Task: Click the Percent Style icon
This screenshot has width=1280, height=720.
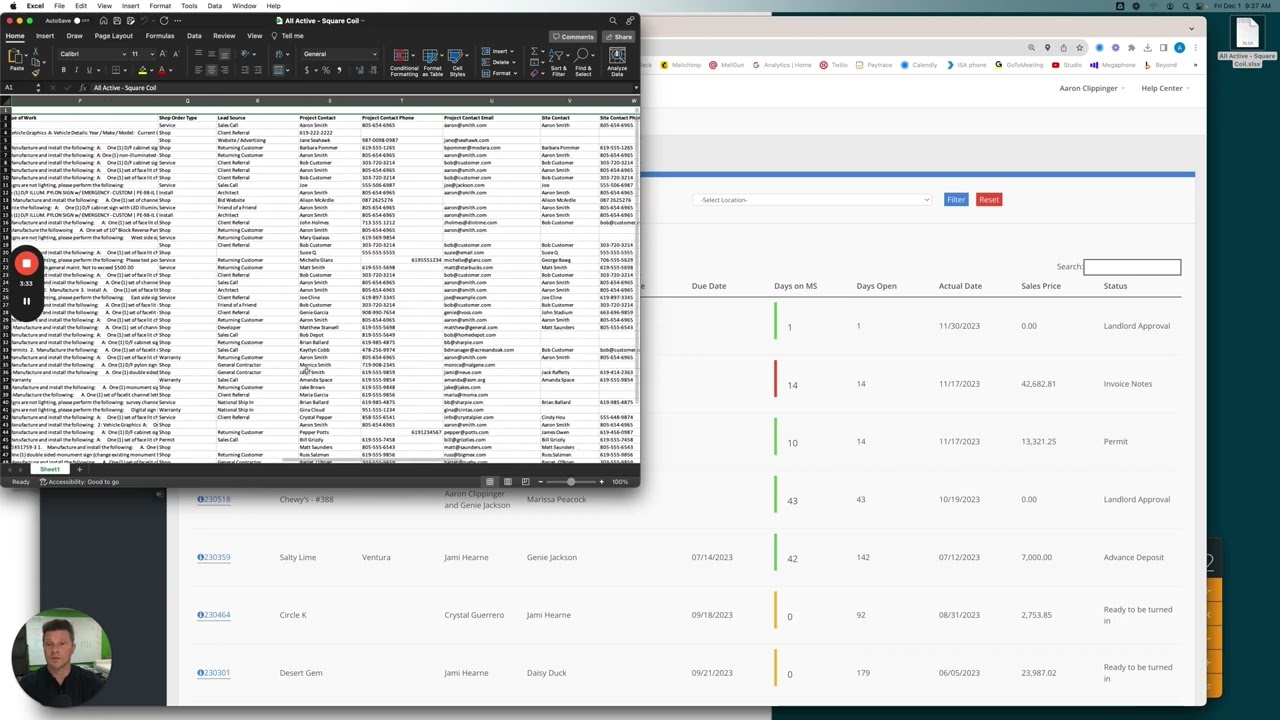Action: [x=326, y=70]
